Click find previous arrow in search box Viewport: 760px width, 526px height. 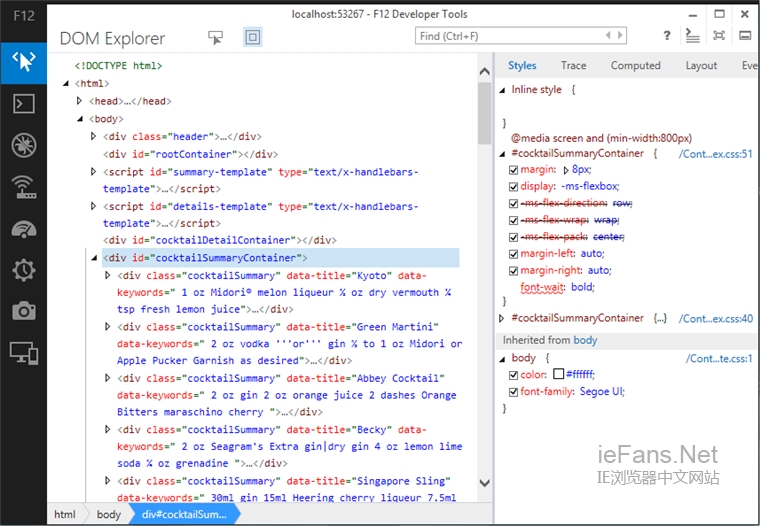click(x=608, y=35)
